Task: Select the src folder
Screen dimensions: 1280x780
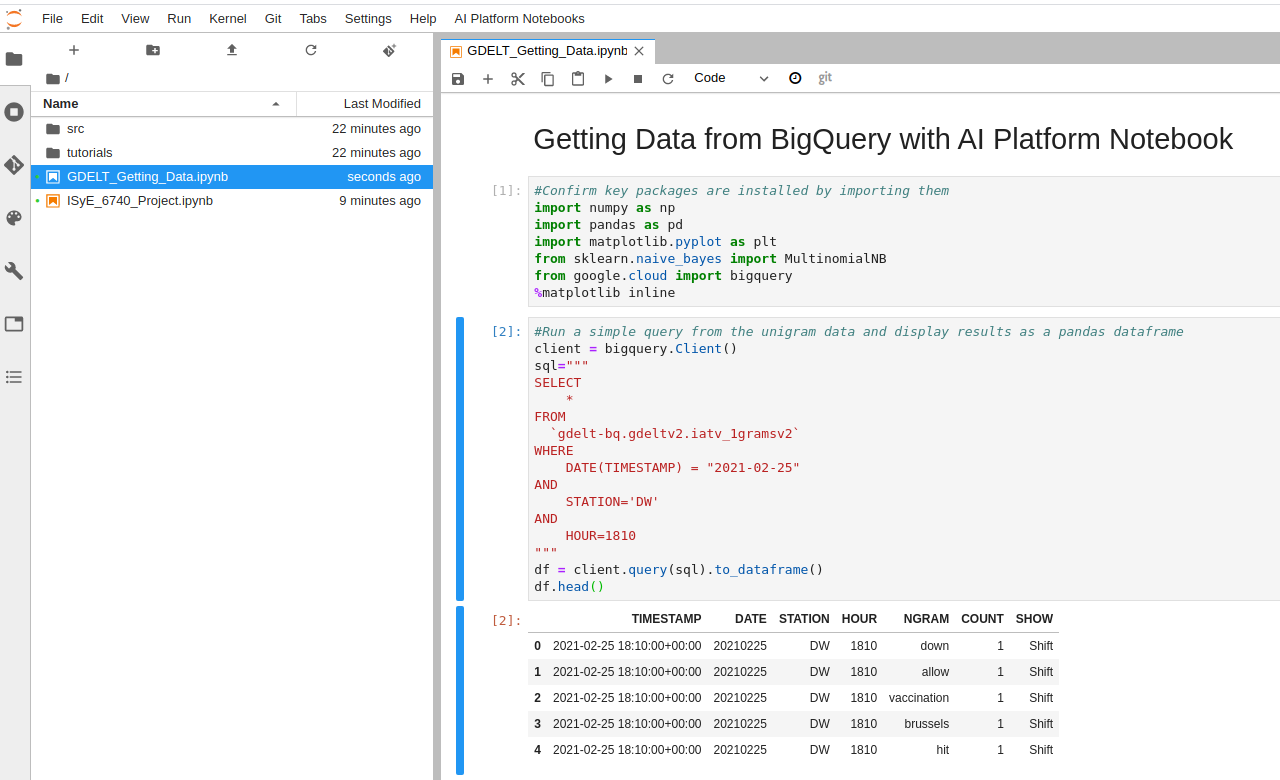Action: [x=232, y=129]
